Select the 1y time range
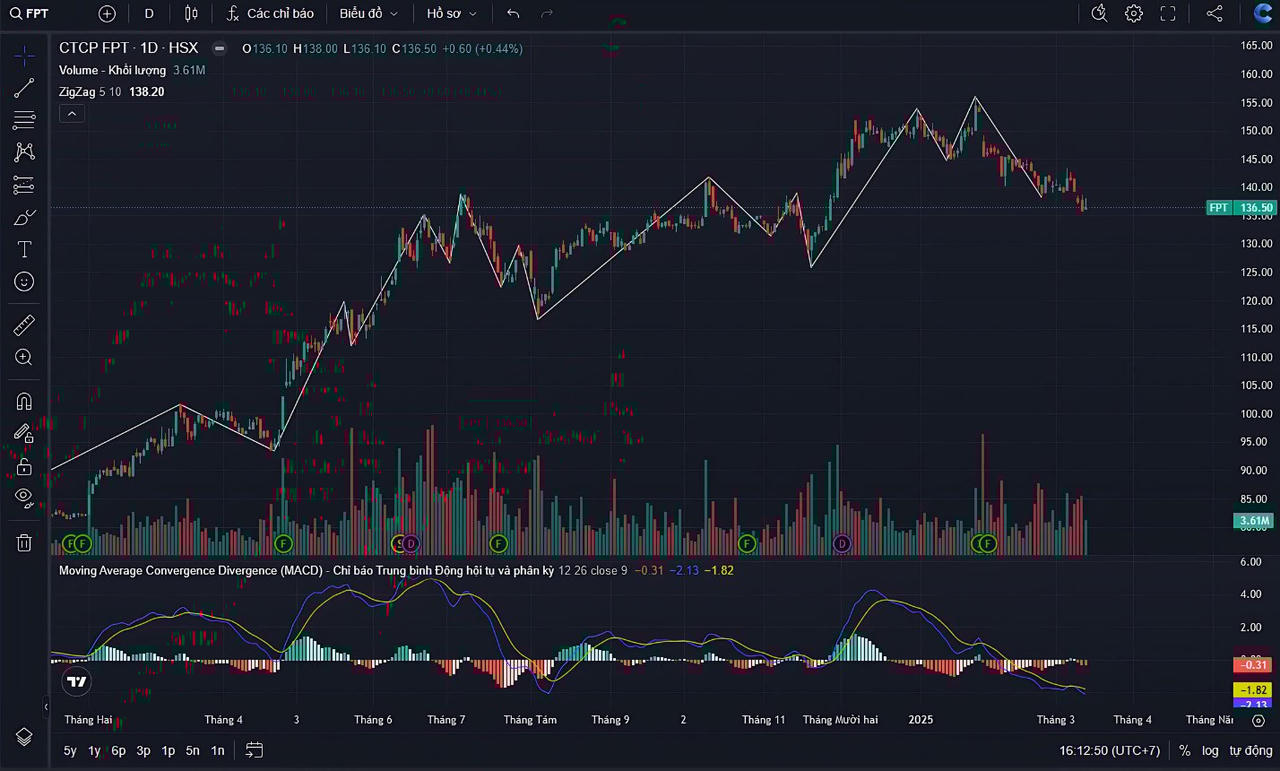1280x771 pixels. pyautogui.click(x=94, y=750)
